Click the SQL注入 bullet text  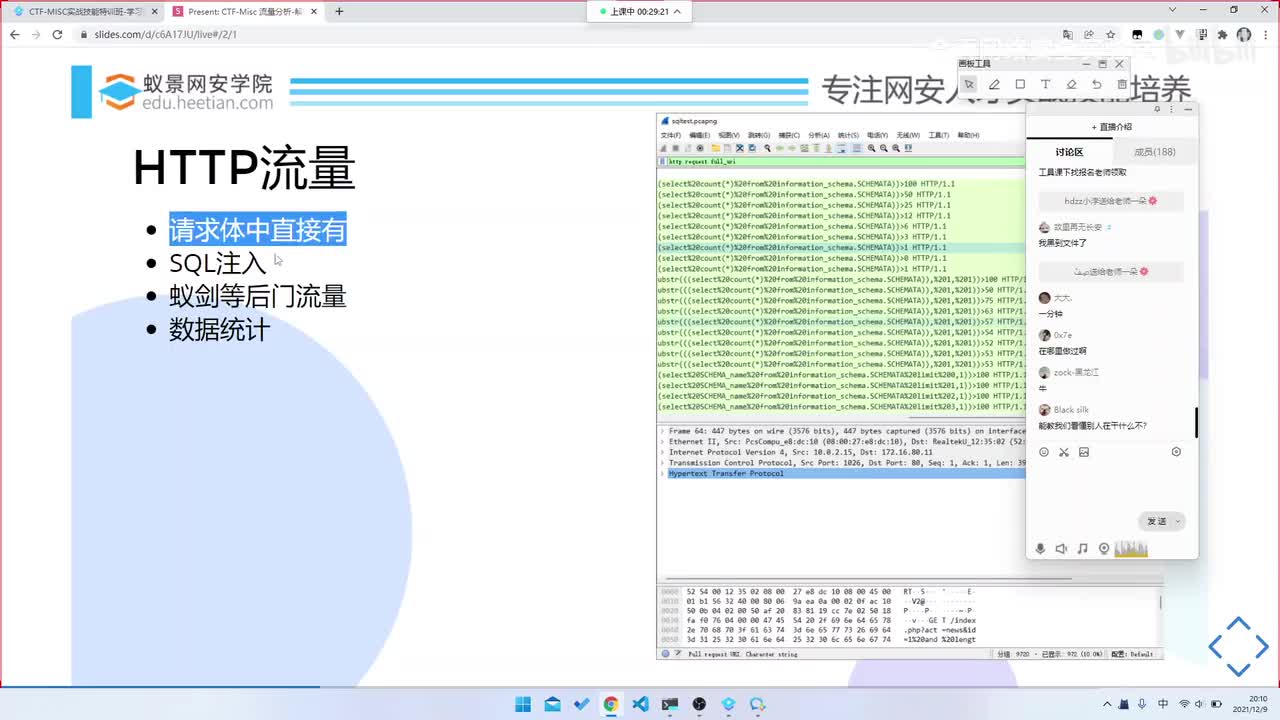tap(217, 264)
